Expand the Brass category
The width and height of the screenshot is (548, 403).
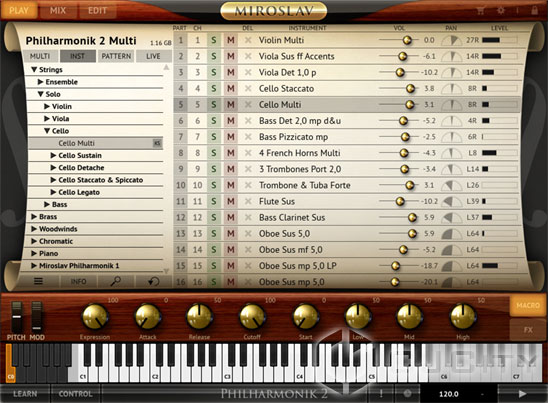34,216
